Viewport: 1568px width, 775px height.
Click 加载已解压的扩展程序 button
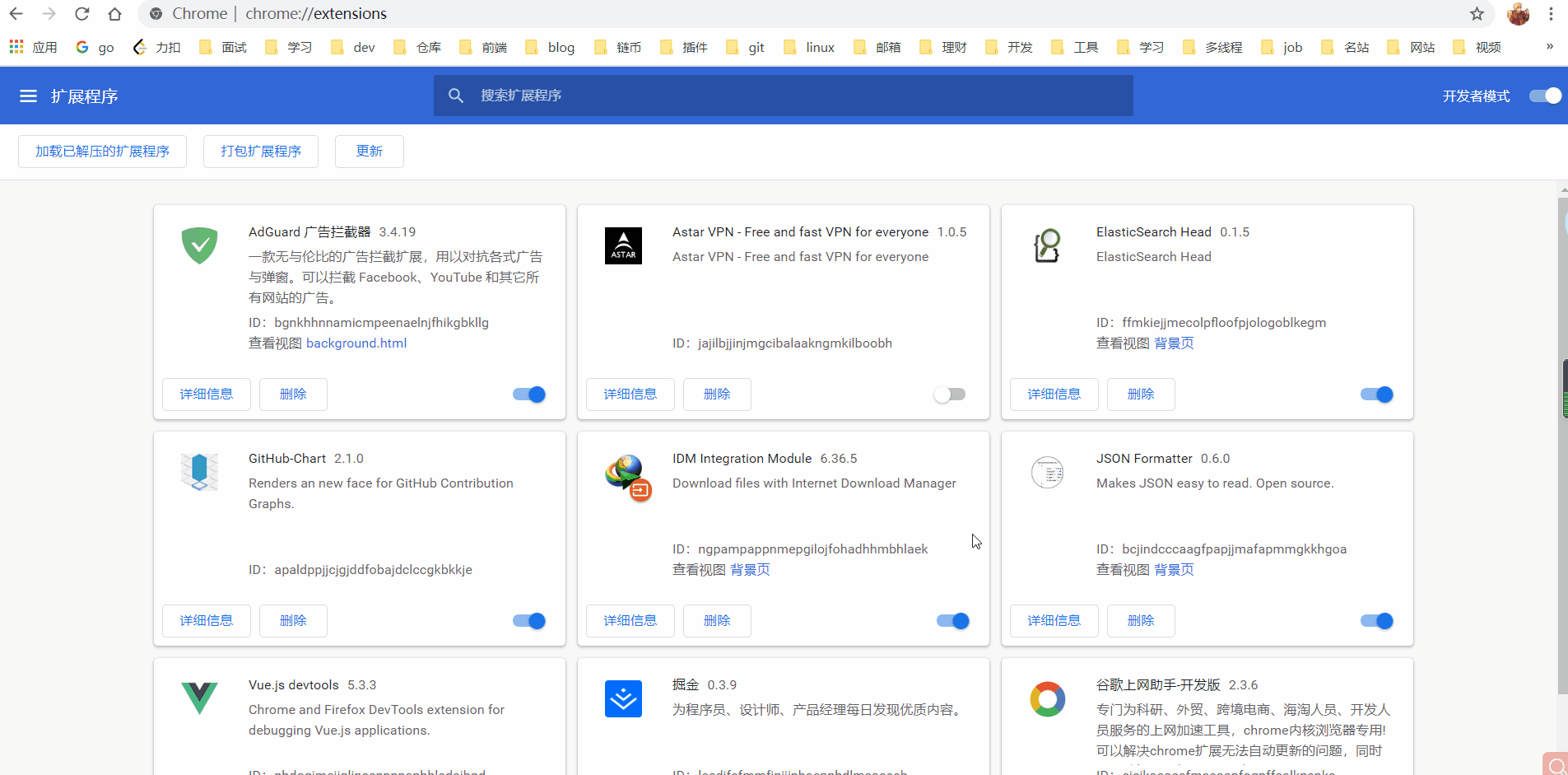coord(102,152)
